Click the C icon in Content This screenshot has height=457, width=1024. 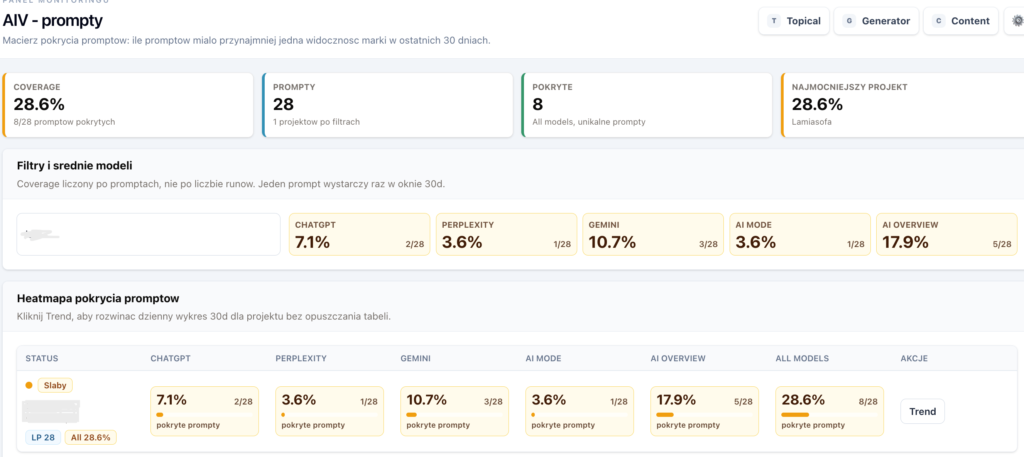(939, 21)
